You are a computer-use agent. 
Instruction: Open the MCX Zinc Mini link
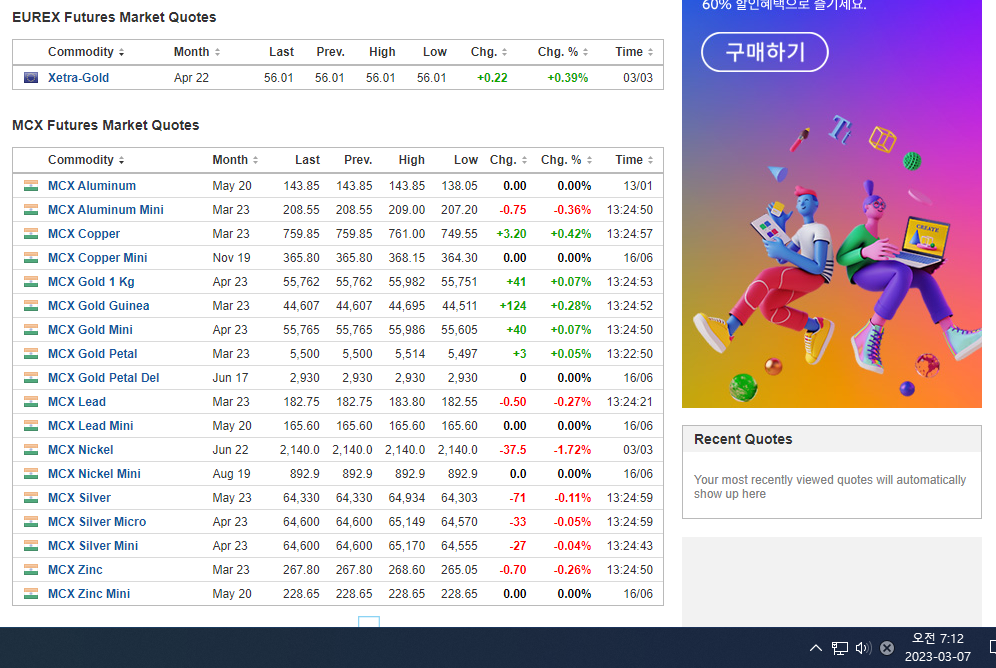[x=89, y=594]
